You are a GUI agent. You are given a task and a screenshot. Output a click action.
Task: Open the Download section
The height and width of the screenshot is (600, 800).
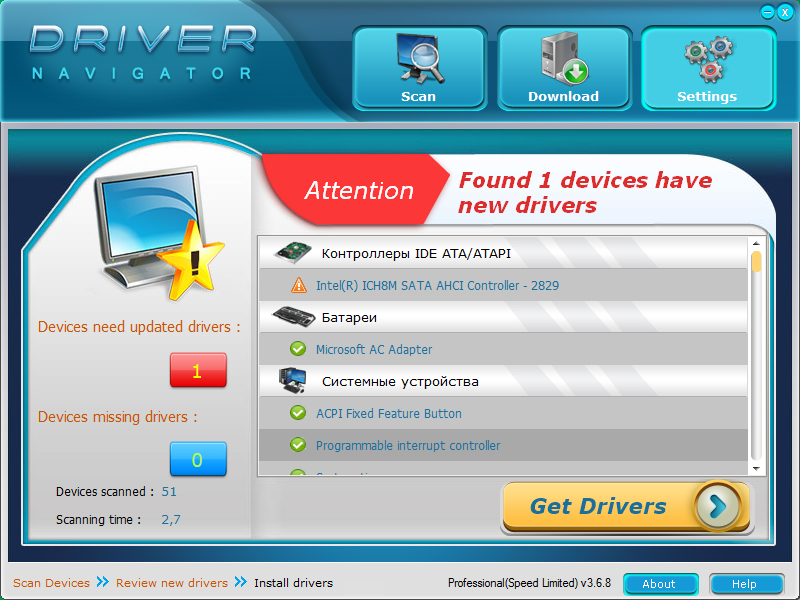564,68
